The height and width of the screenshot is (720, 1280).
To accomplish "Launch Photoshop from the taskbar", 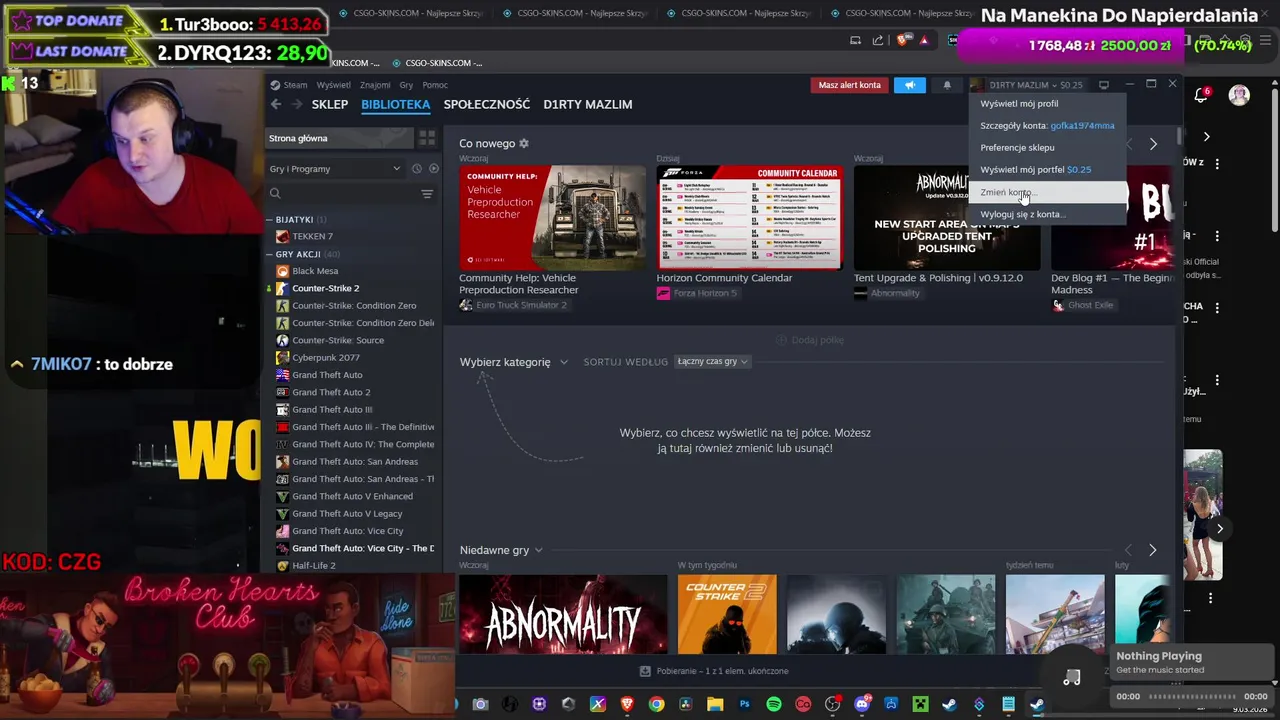I will pyautogui.click(x=744, y=705).
